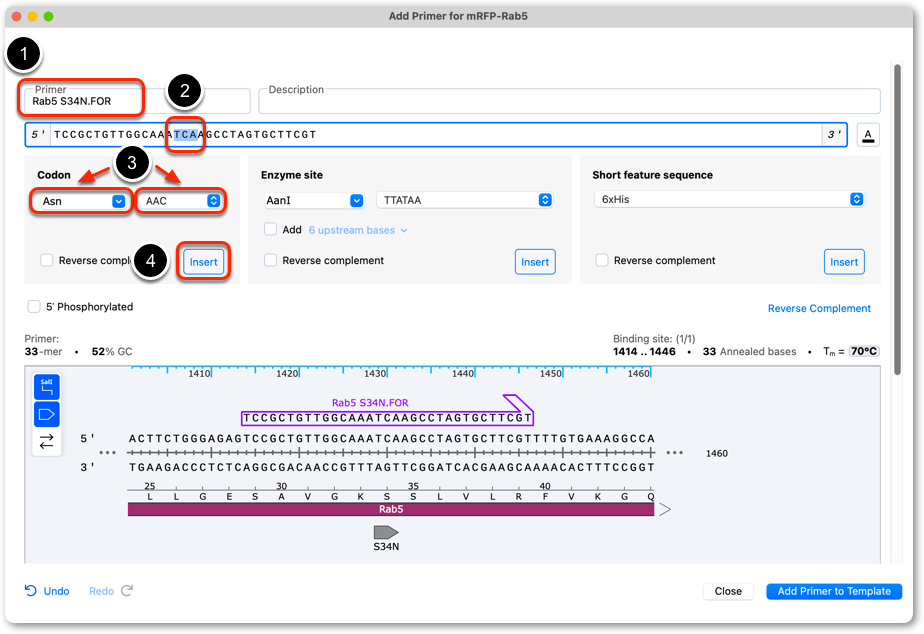This screenshot has width=924, height=634.
Task: Enable Short feature Reverse complement checkbox
Action: [602, 260]
